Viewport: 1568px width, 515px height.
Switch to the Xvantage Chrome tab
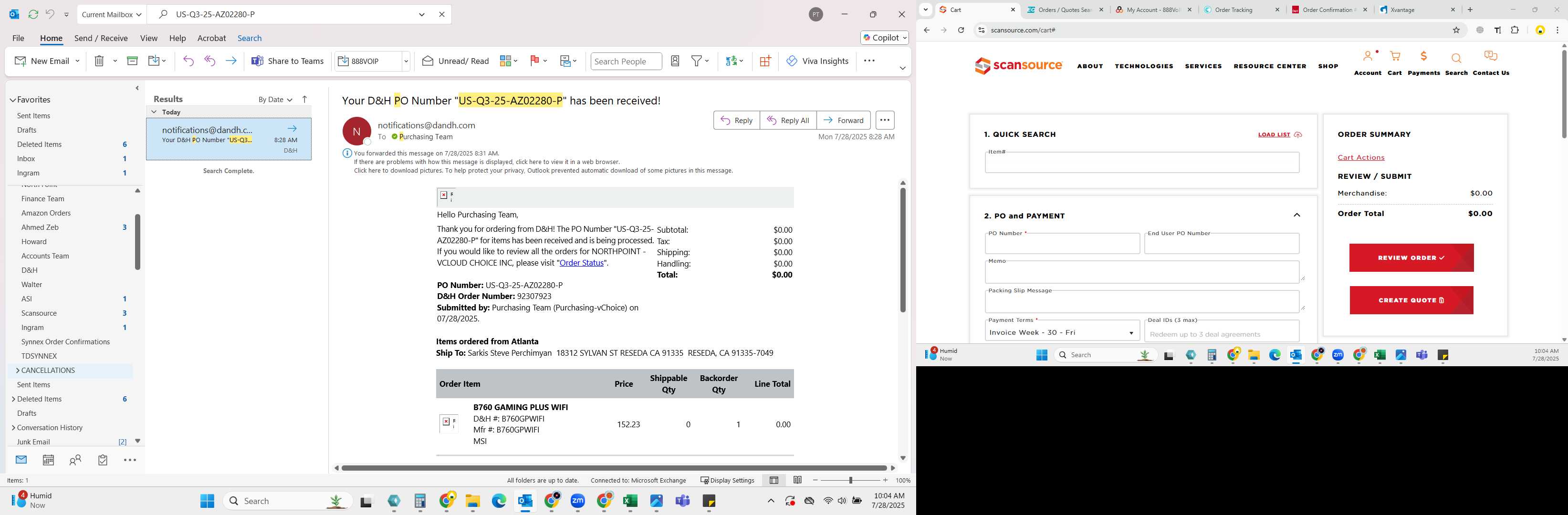pyautogui.click(x=1417, y=10)
